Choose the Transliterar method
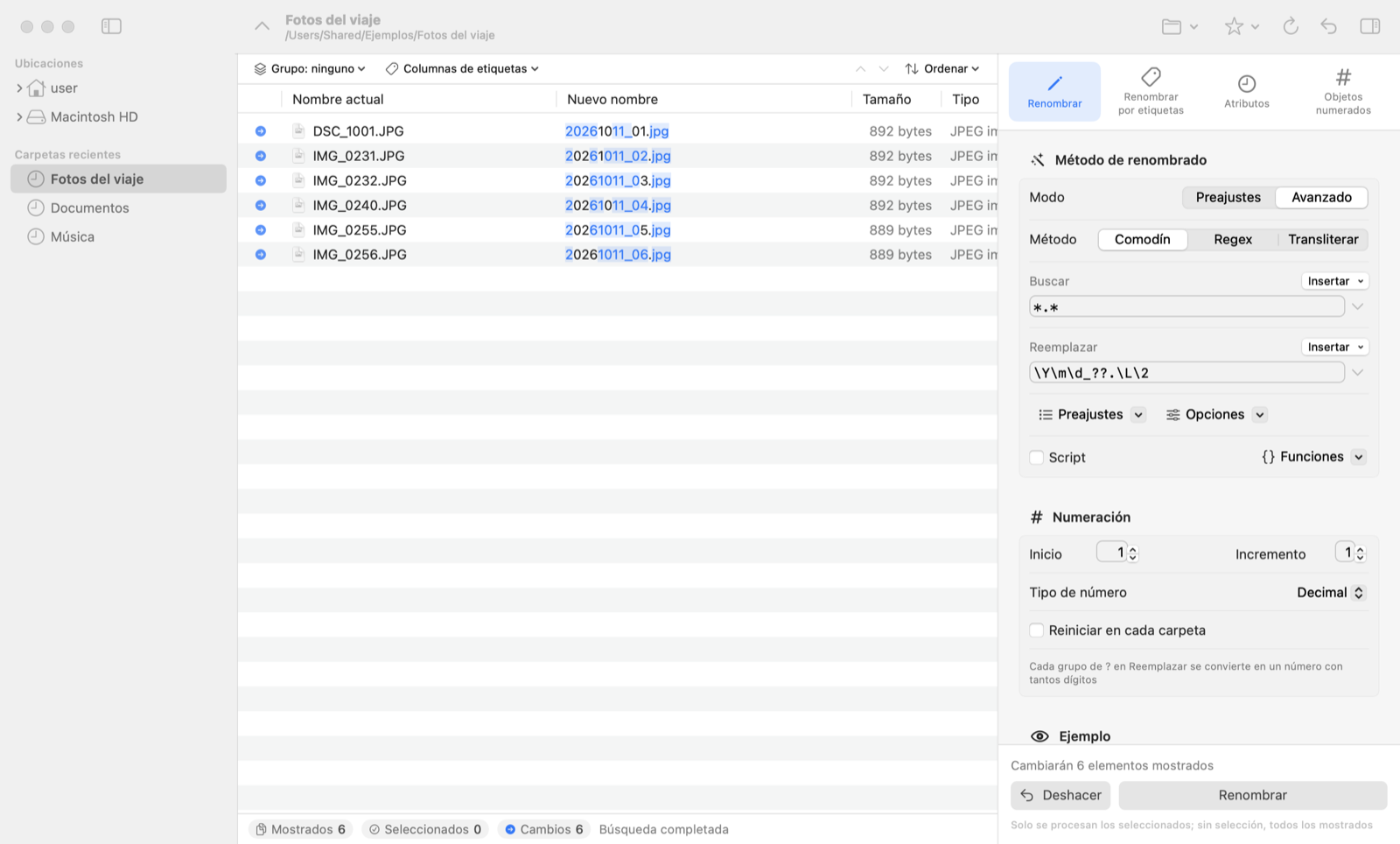Viewport: 1400px width, 844px height. click(x=1323, y=239)
